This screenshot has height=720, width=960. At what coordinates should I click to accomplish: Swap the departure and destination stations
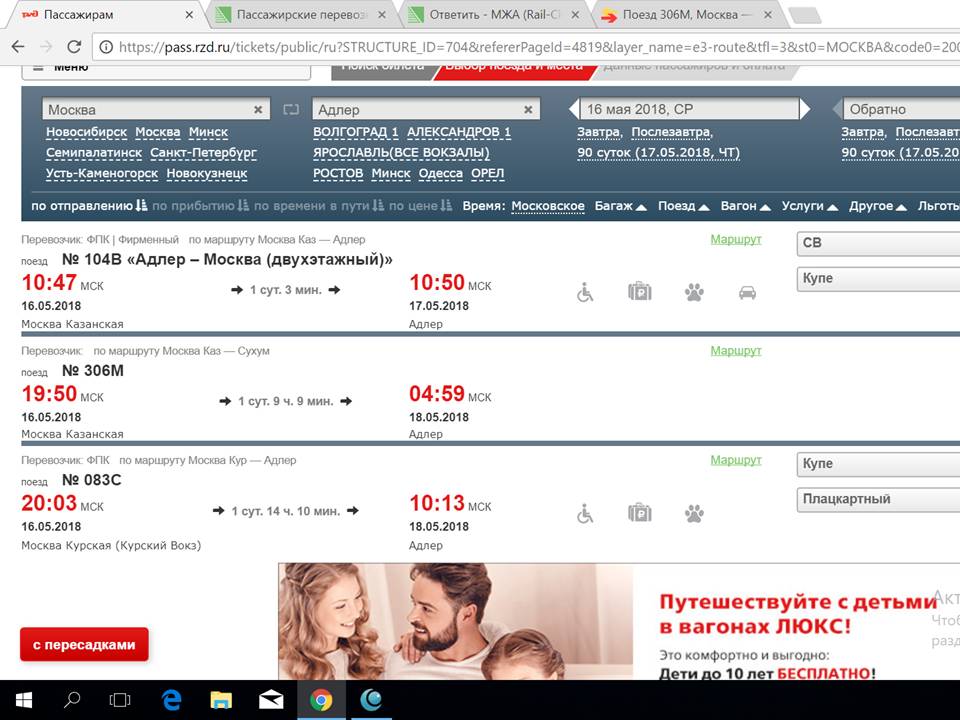pyautogui.click(x=291, y=109)
